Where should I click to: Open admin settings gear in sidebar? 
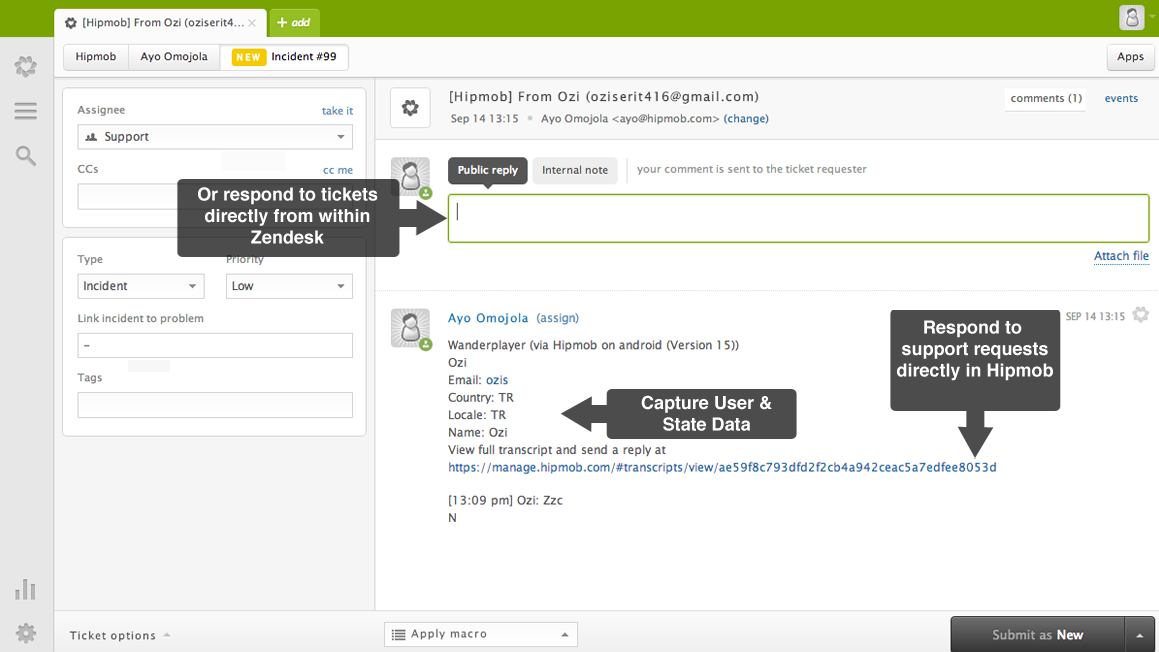point(26,633)
